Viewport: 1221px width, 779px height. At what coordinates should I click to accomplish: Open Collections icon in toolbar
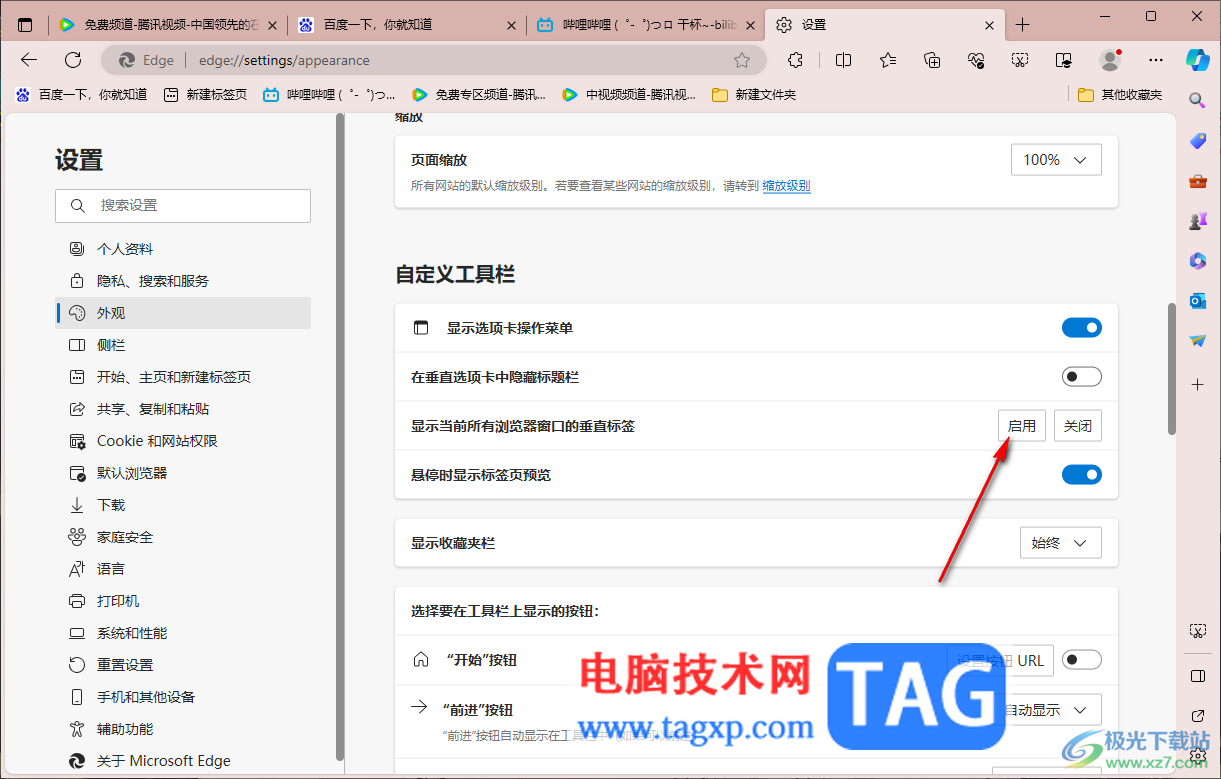click(932, 60)
